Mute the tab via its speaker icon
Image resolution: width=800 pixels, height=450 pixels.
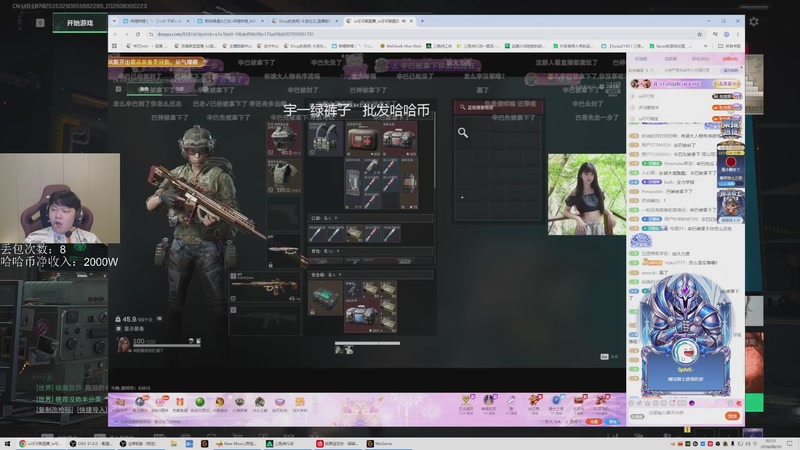click(403, 21)
